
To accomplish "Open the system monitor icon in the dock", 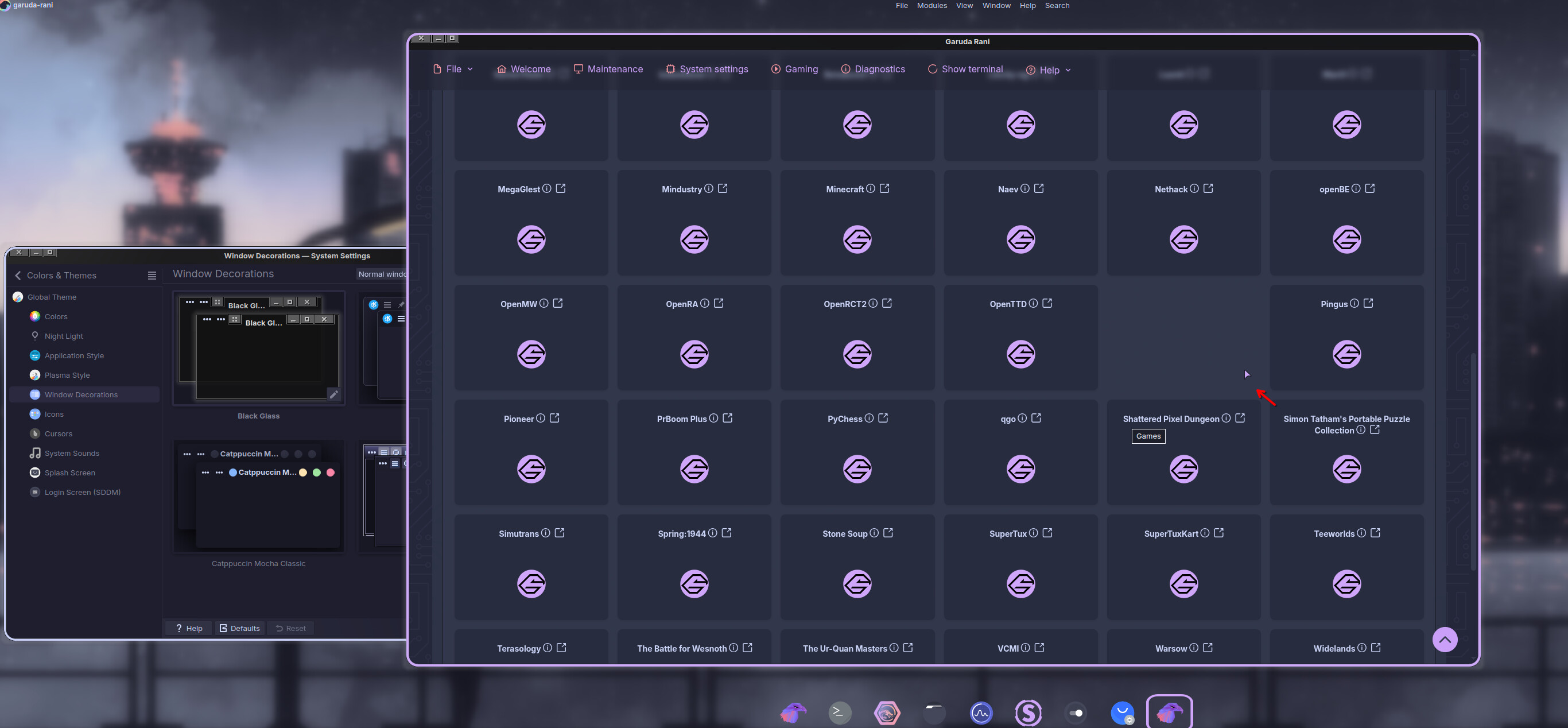I will point(981,712).
